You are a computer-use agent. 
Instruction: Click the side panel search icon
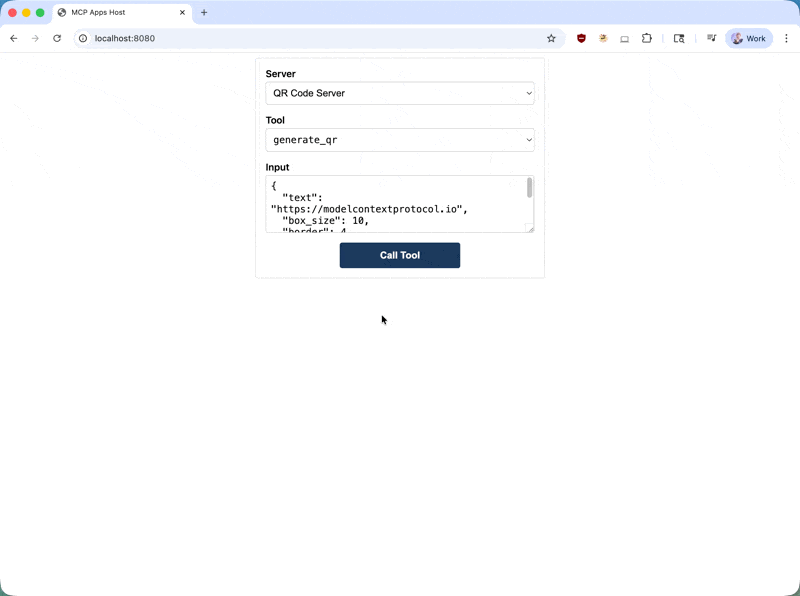(679, 38)
